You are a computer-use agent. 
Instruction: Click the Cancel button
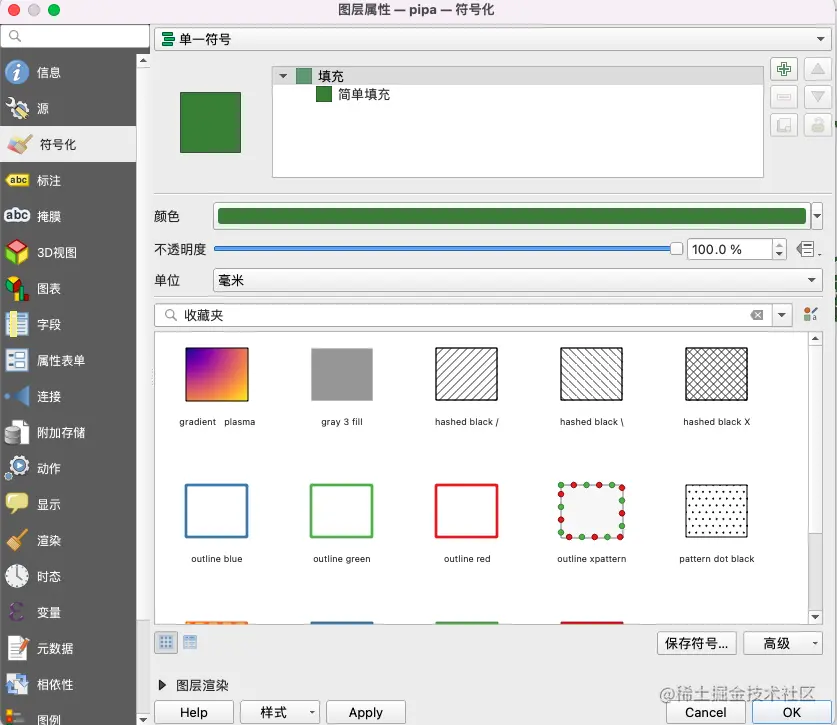coord(706,712)
